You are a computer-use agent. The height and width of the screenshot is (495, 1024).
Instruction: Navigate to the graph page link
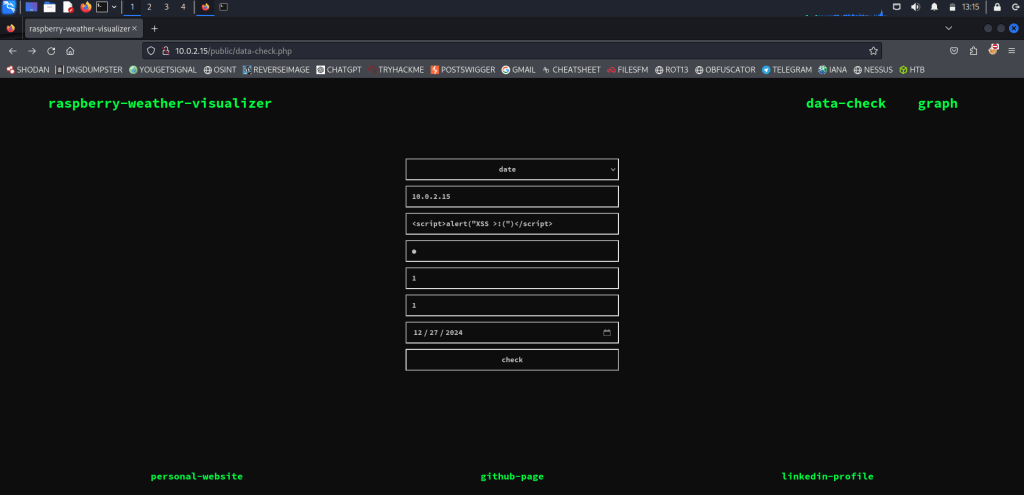937,103
